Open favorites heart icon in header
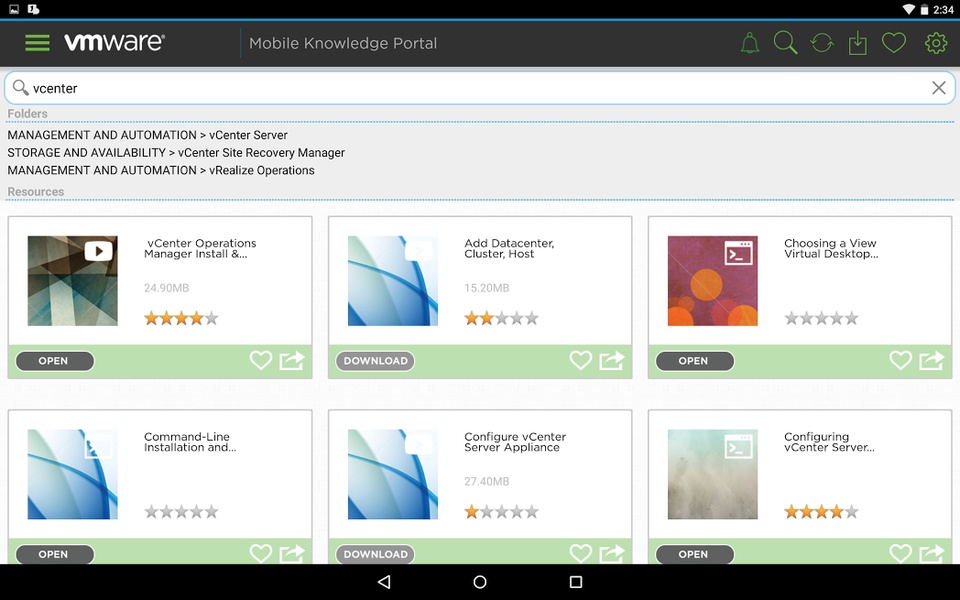This screenshot has width=960, height=600. coord(894,43)
